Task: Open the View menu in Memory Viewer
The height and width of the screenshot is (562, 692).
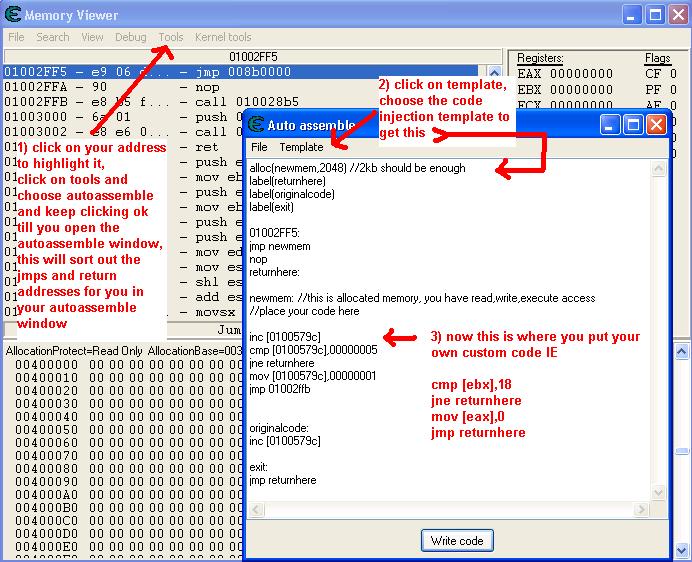Action: [92, 37]
